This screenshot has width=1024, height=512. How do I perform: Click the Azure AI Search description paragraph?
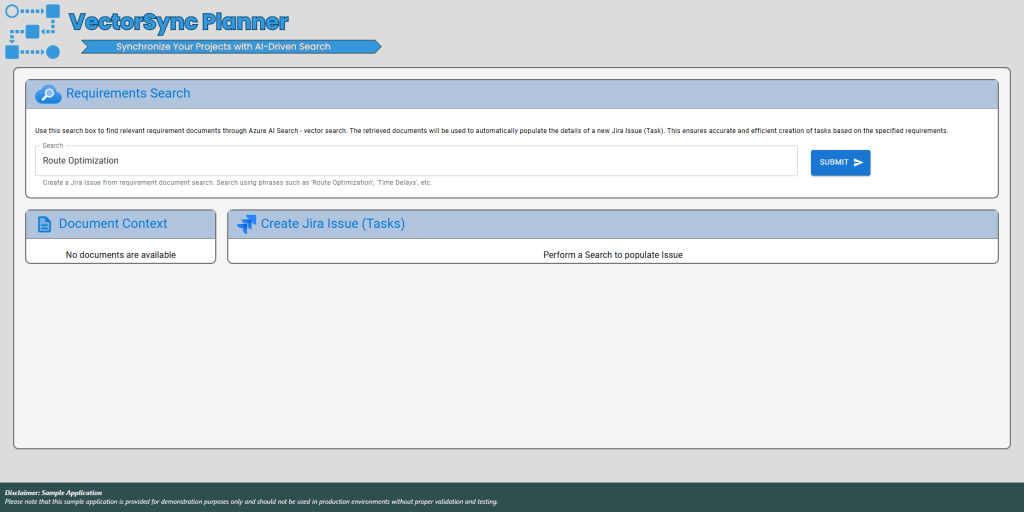pyautogui.click(x=490, y=131)
